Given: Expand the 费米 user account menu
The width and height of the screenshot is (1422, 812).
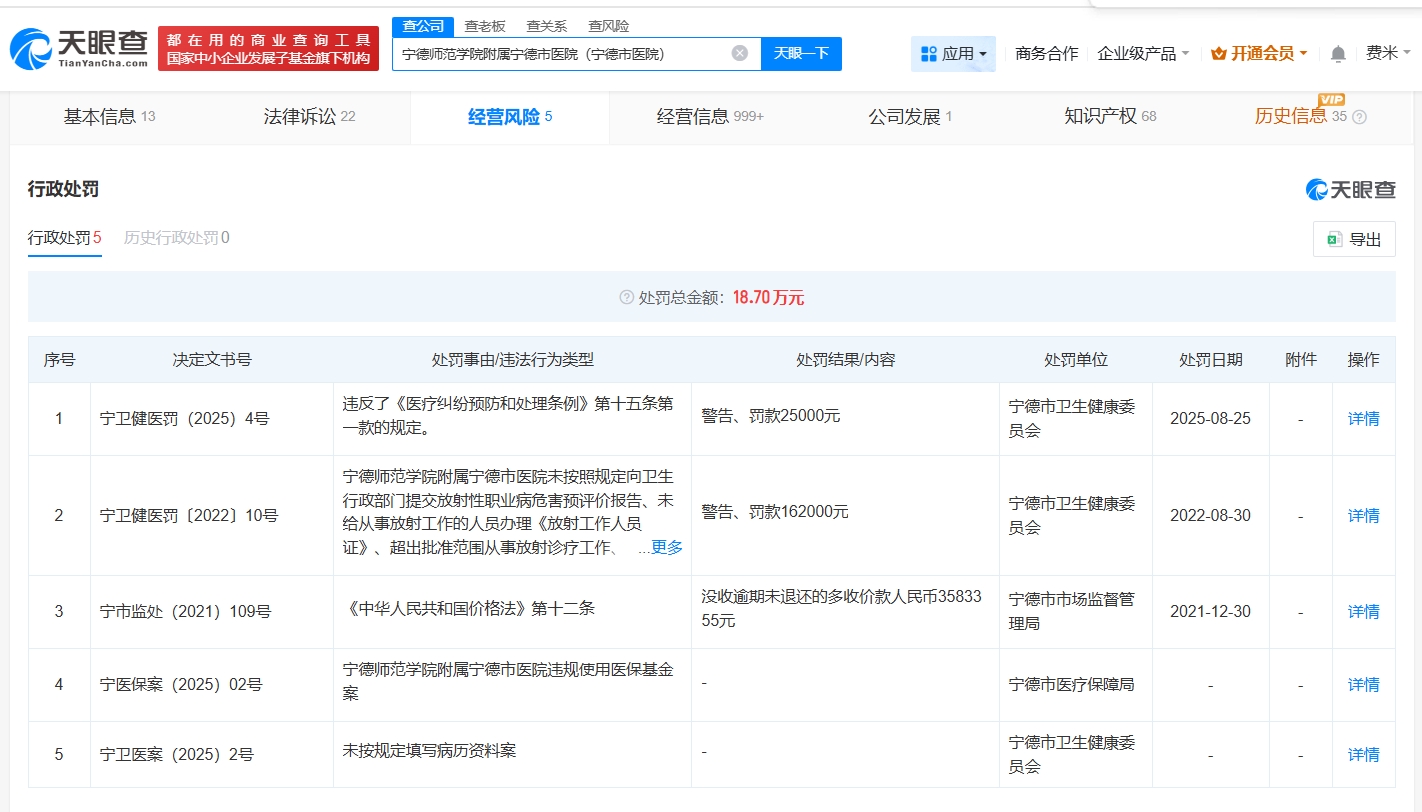Looking at the screenshot, I should point(1388,54).
